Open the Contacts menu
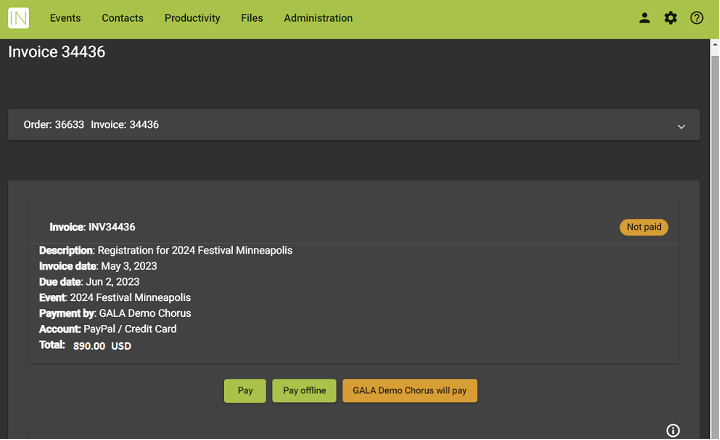This screenshot has width=720, height=440. (123, 18)
